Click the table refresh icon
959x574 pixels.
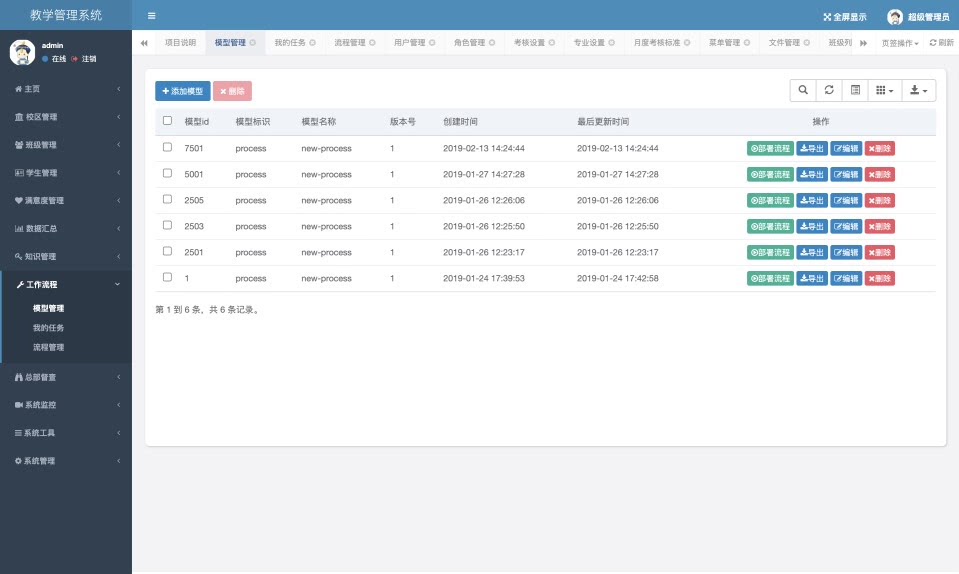(829, 91)
